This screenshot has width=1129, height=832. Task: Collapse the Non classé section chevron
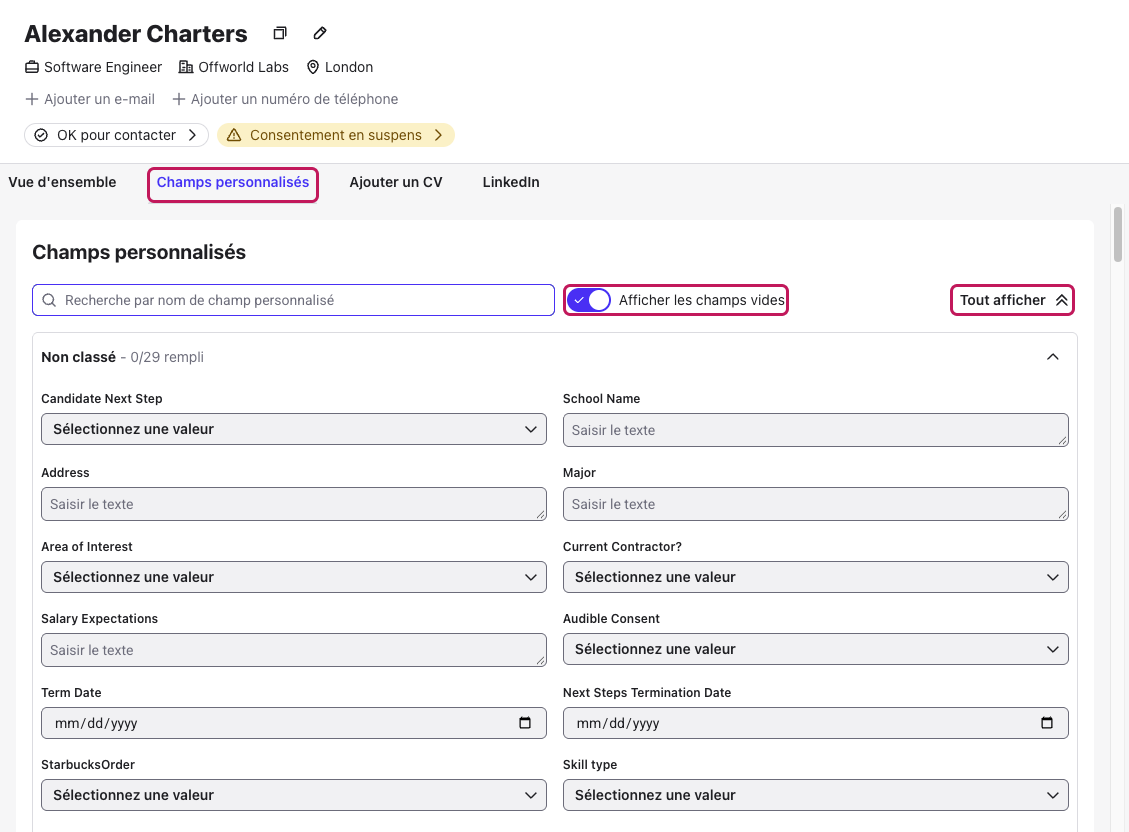click(1053, 357)
